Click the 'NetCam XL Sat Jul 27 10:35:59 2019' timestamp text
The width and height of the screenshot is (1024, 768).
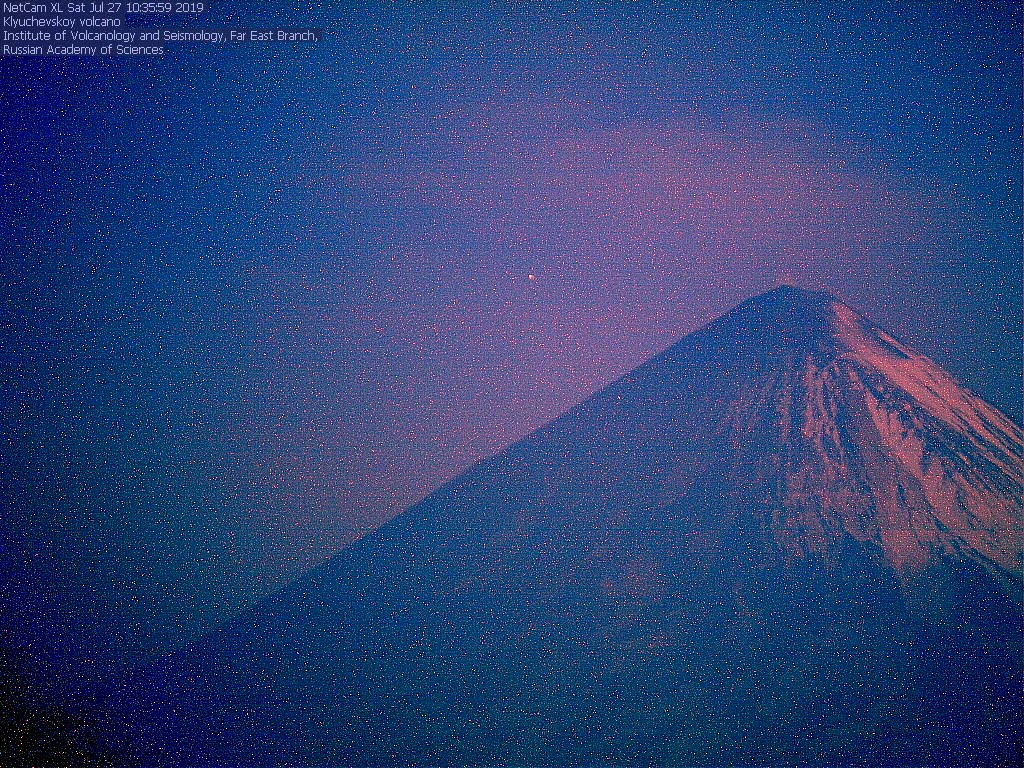pos(103,8)
